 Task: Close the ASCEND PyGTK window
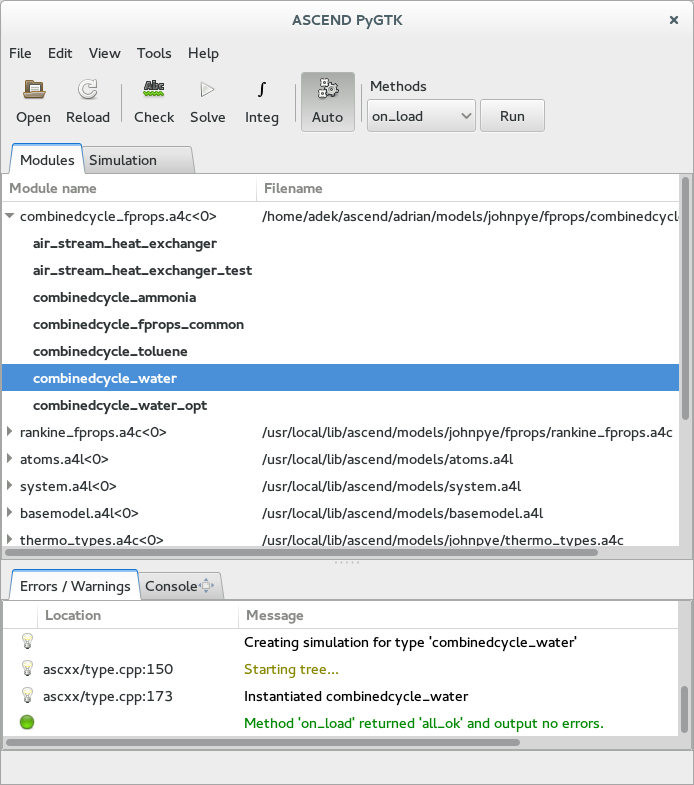point(672,20)
